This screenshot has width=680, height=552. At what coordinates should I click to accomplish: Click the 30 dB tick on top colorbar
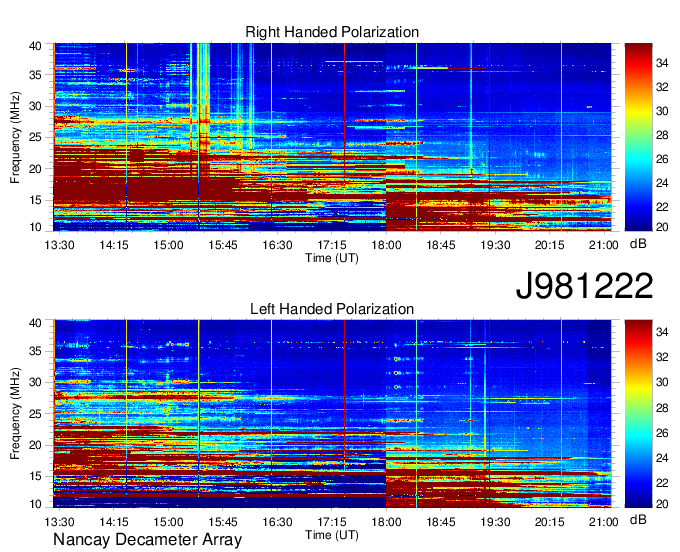coord(662,111)
